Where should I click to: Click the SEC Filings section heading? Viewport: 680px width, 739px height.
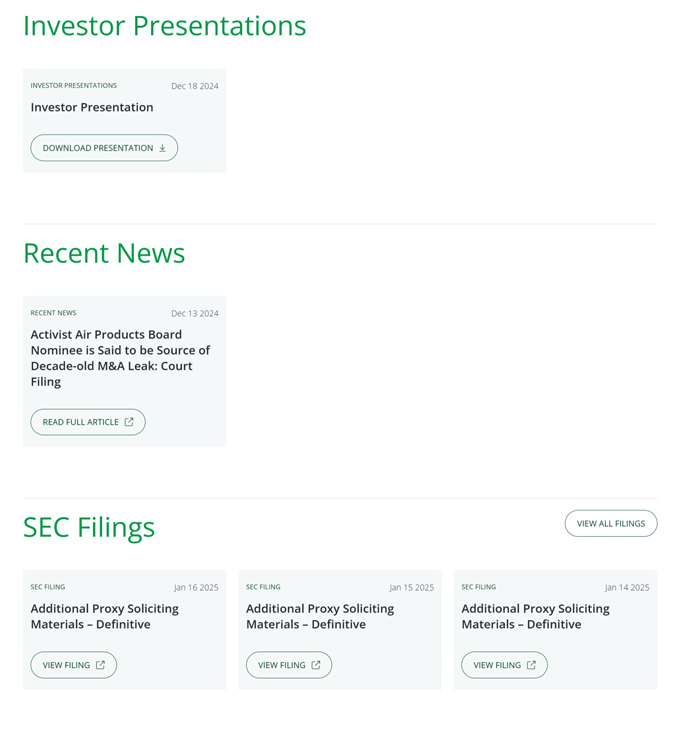[x=89, y=527]
